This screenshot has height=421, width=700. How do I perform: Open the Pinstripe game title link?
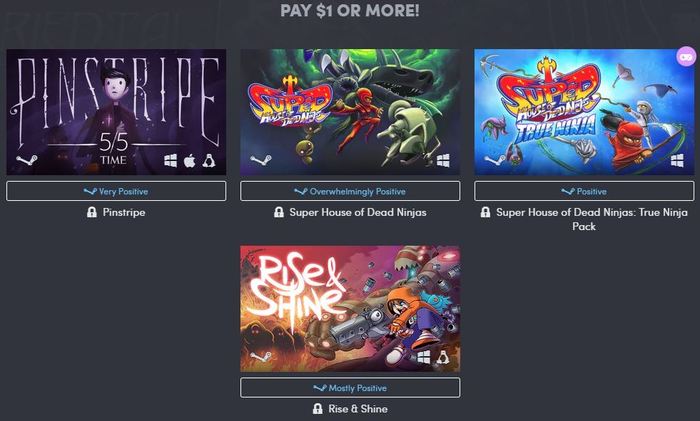tap(124, 212)
